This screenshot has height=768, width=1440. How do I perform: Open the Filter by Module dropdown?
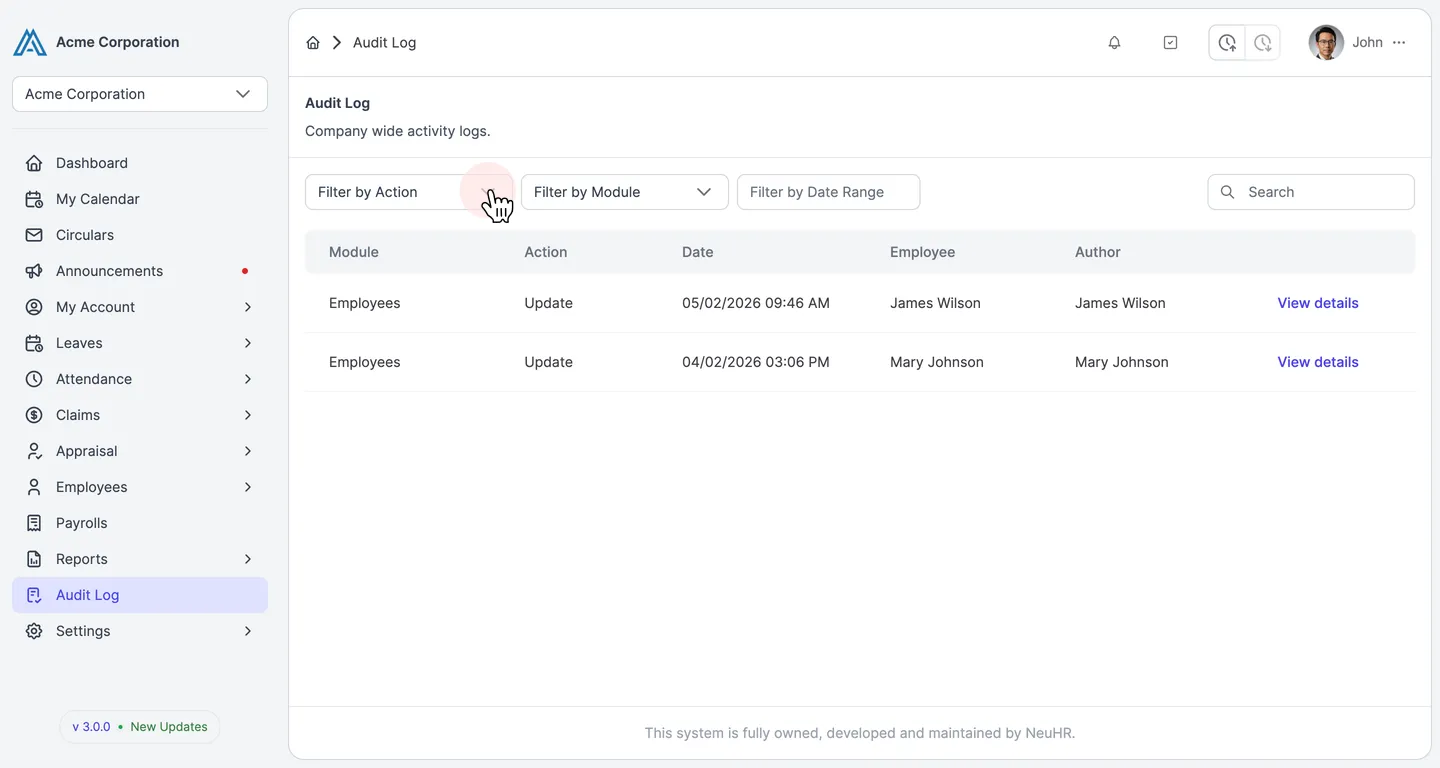click(625, 192)
